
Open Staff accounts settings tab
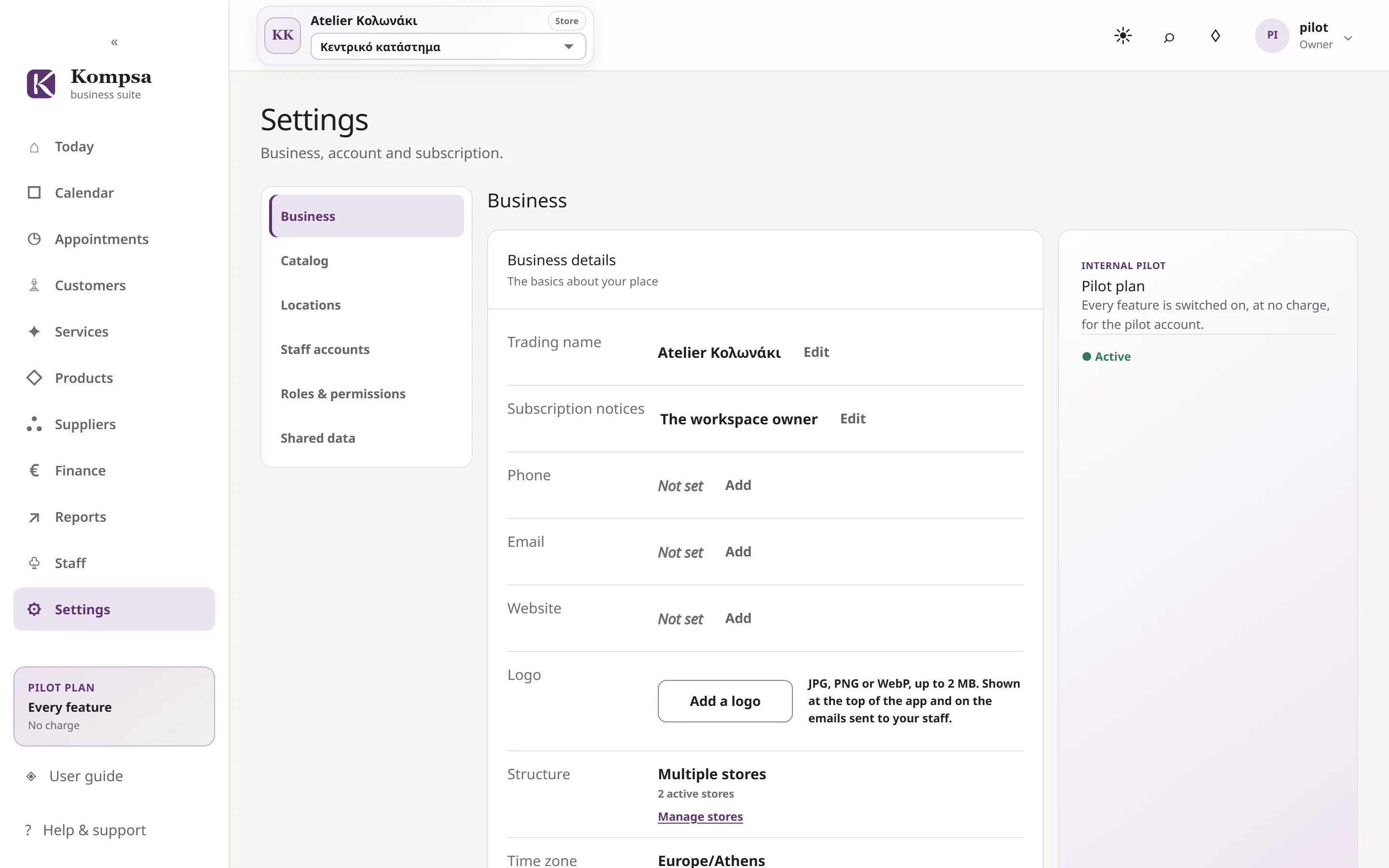(366, 349)
